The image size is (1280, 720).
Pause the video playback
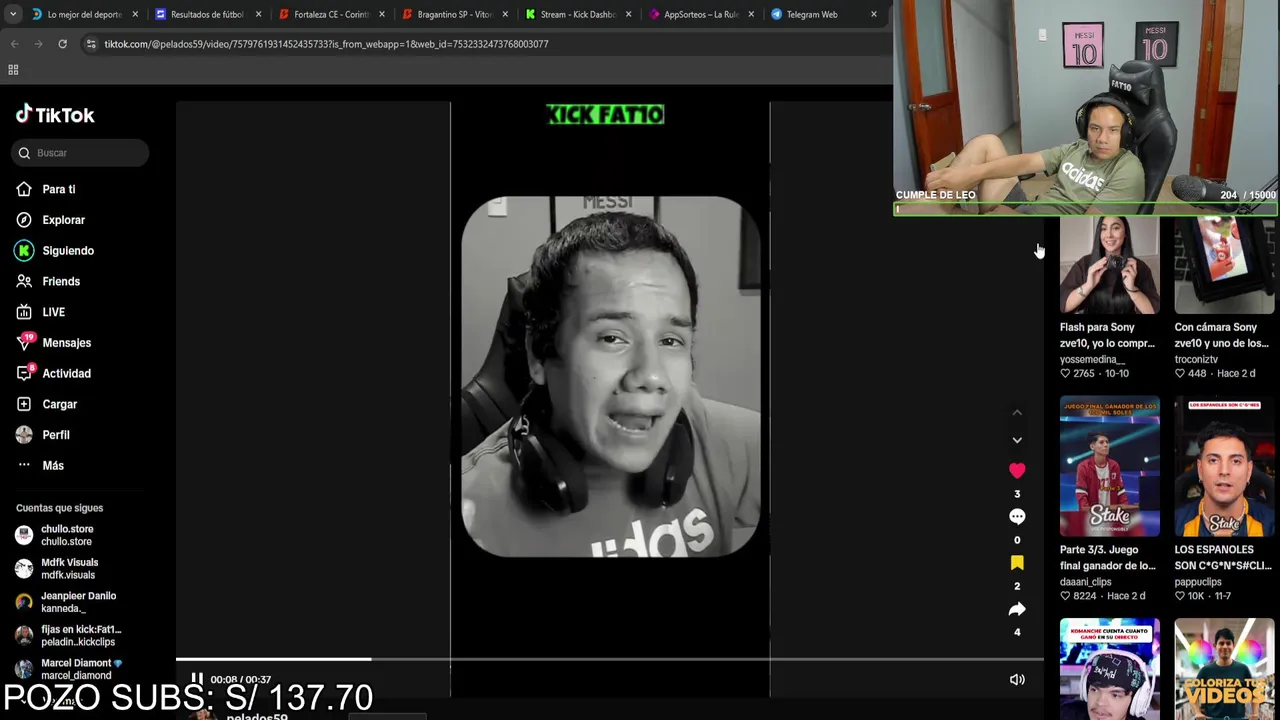click(x=197, y=679)
